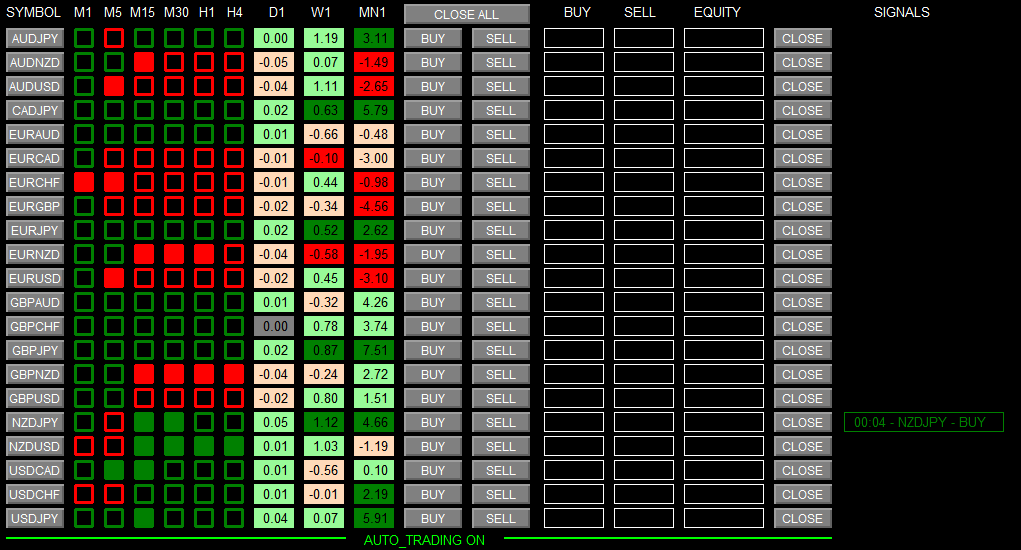Click the CADJPY H1 green outlined indicator
The width and height of the screenshot is (1021, 550).
coord(204,111)
